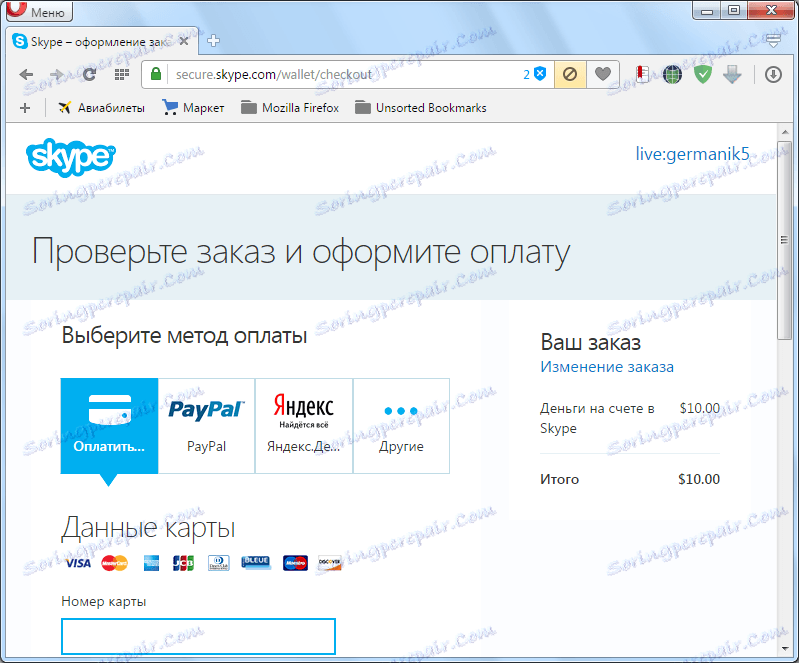
Task: Add bookmark with bookmarks bar plus
Action: [24, 108]
